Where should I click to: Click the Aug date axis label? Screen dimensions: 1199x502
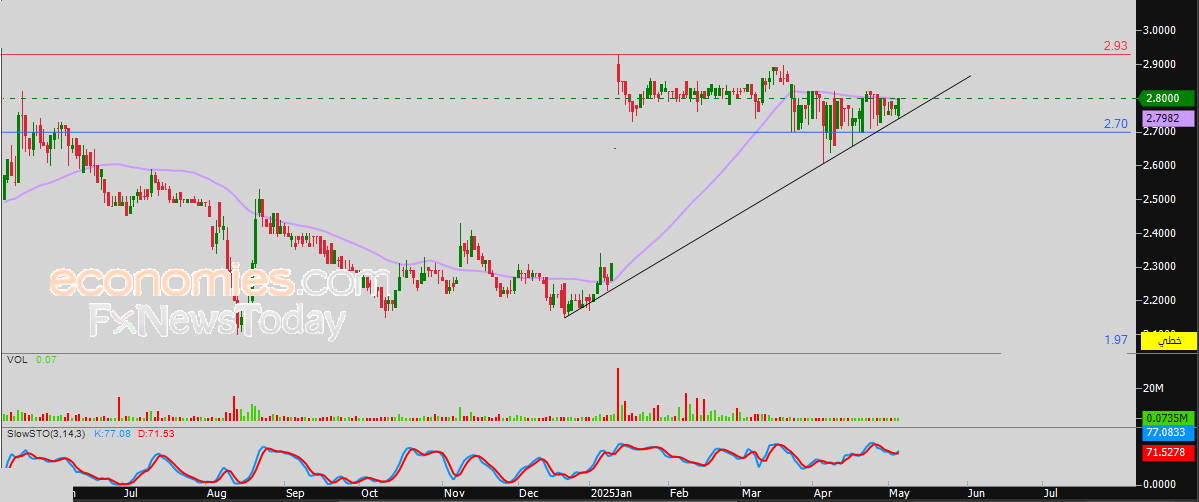[x=217, y=495]
